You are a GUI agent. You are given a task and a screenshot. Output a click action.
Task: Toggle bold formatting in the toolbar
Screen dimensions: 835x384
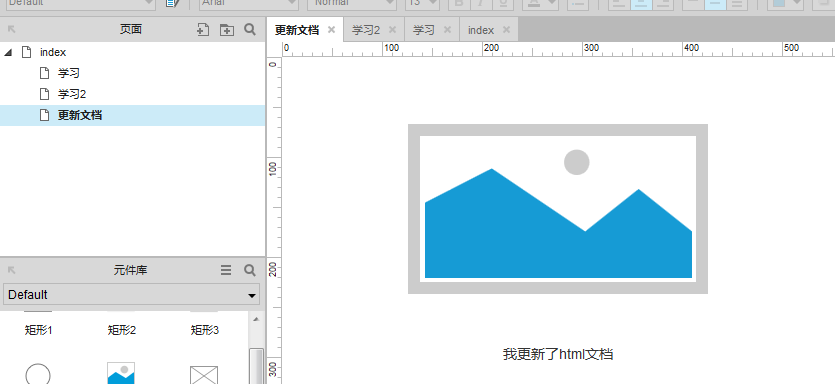(x=459, y=4)
